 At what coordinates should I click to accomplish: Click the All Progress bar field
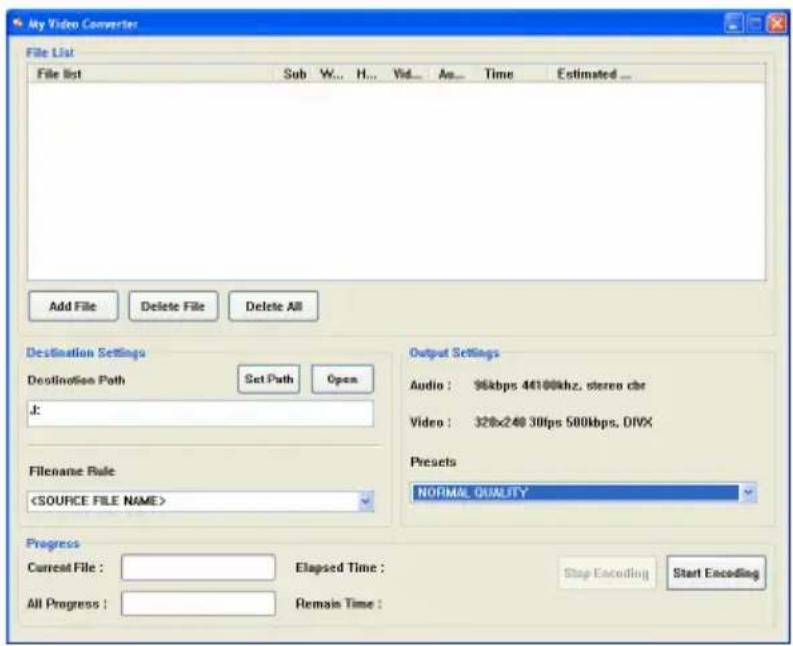pyautogui.click(x=198, y=603)
